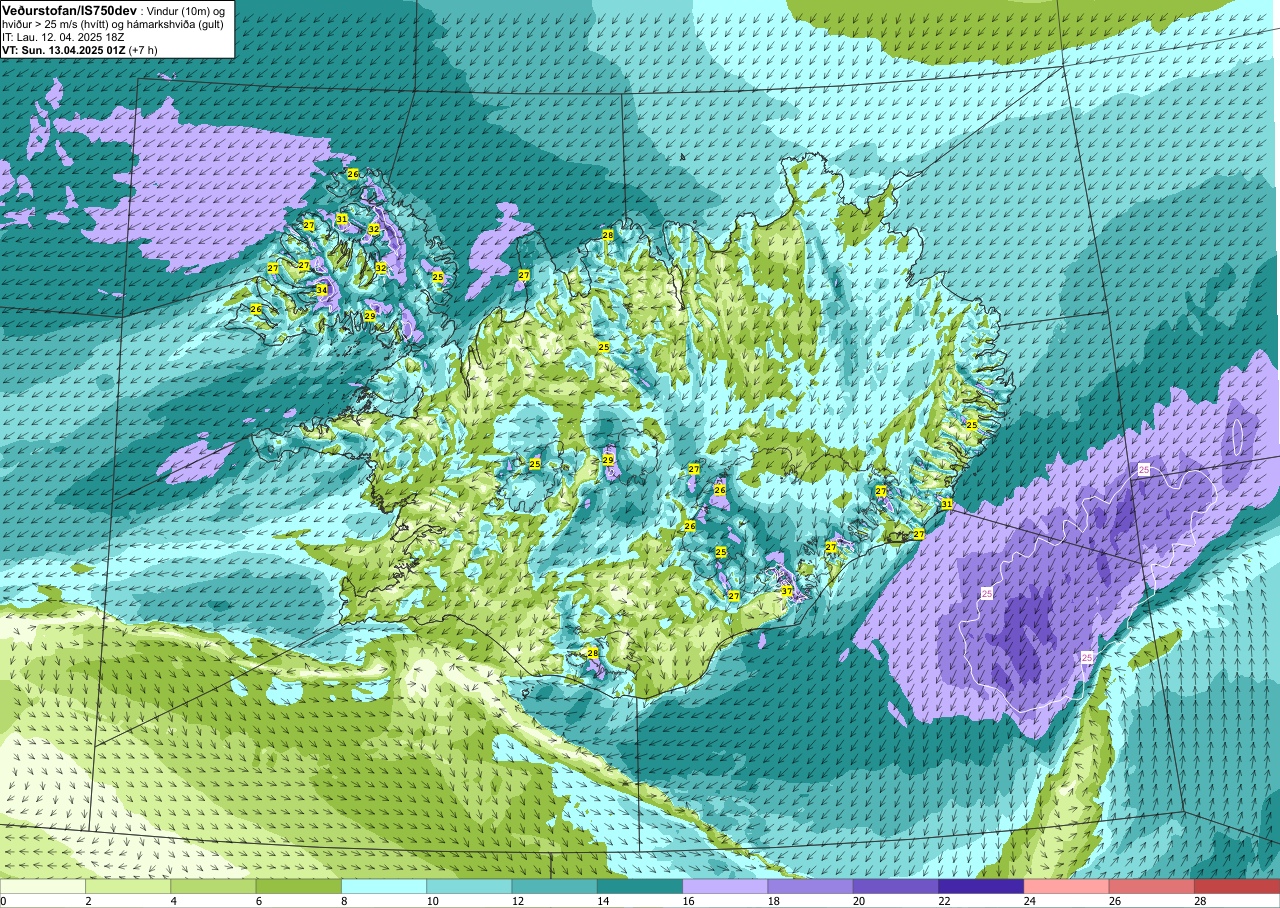Click the yellow gust label 34
Screen dimensions: 1280x908
(x=322, y=290)
